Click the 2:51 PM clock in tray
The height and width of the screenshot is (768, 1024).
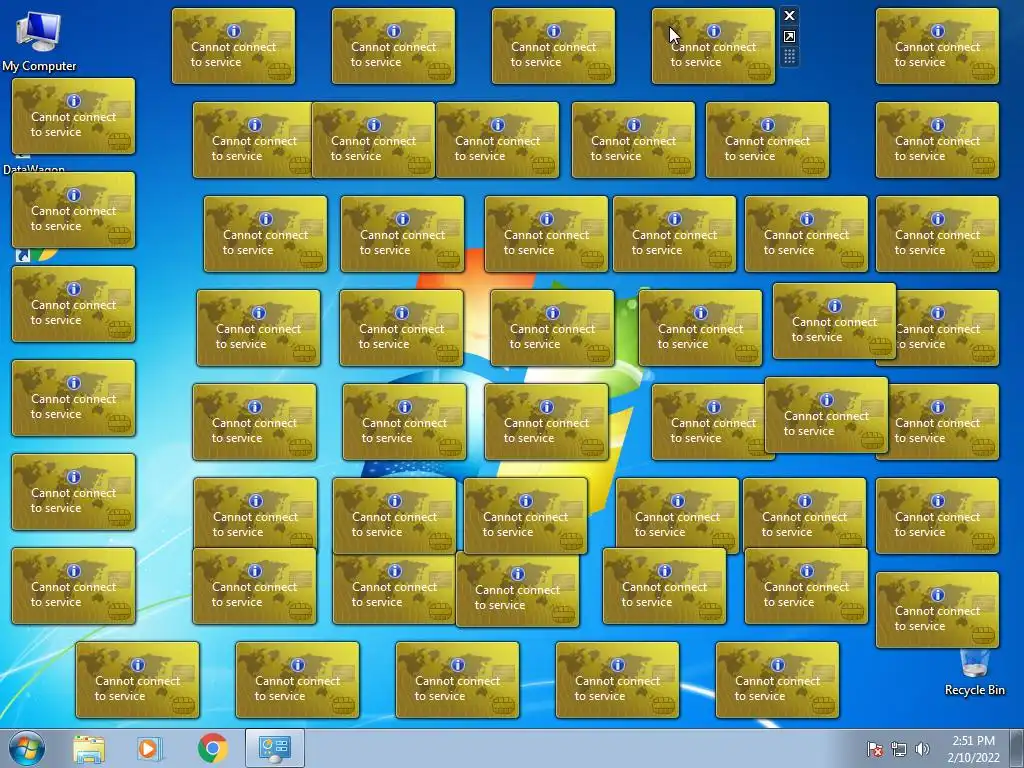(x=974, y=749)
